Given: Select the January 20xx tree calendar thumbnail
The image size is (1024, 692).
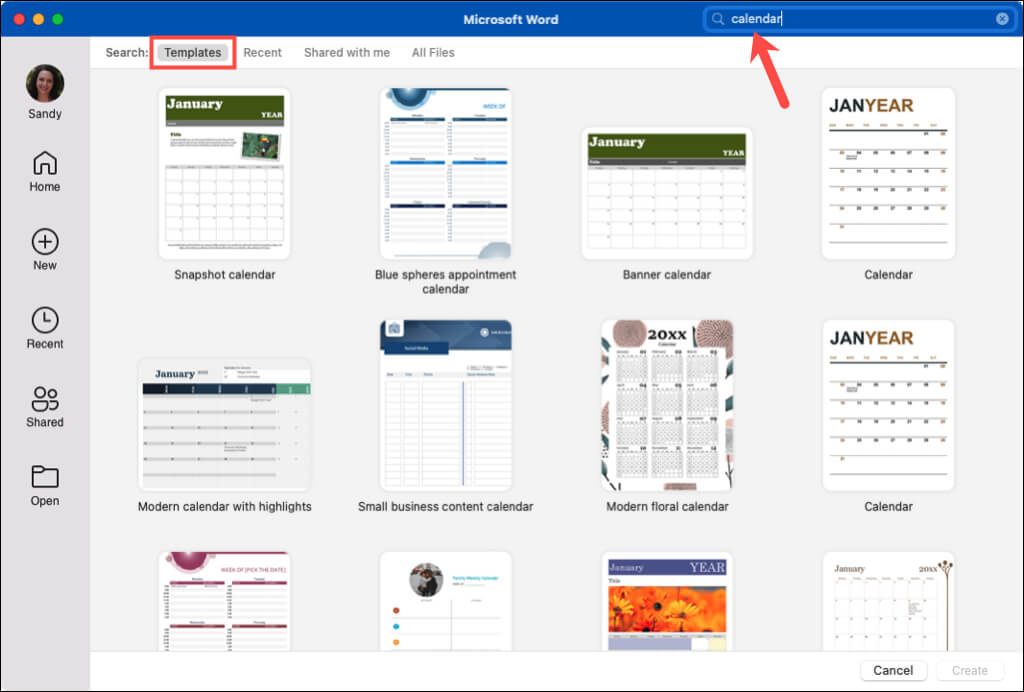Looking at the screenshot, I should (888, 601).
